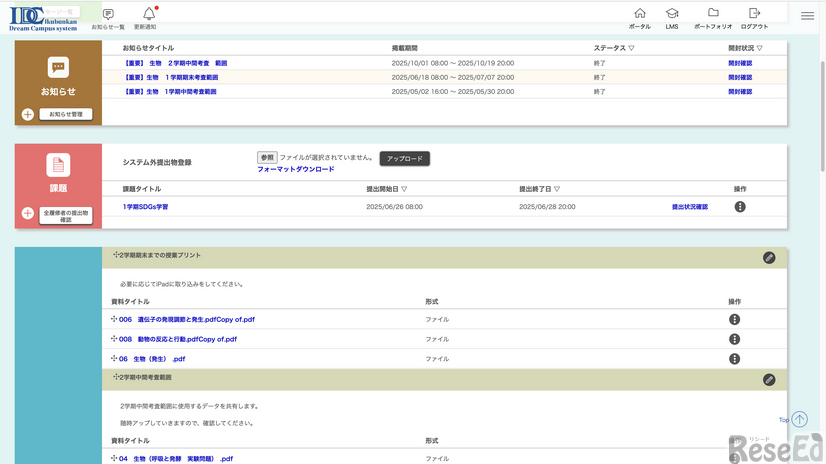Click 掲載期間 2025/10/01 08:00 ～ 2025/10/19 20:00
This screenshot has width=826, height=464.
pos(453,63)
